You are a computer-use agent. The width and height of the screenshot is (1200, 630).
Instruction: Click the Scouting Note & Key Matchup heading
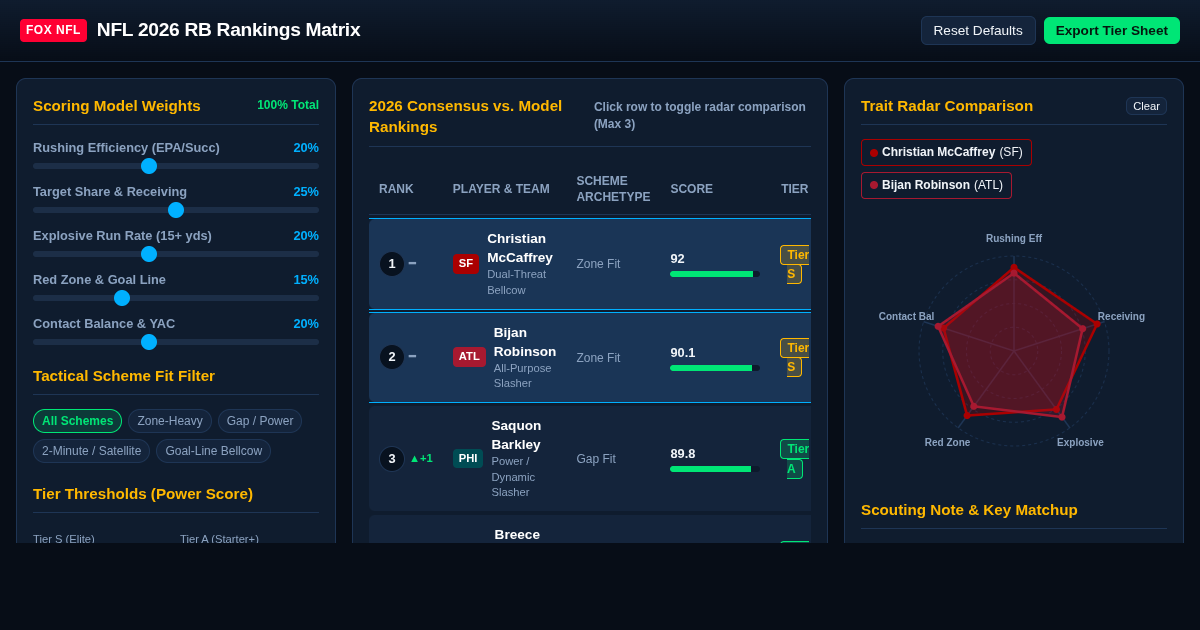tap(969, 510)
